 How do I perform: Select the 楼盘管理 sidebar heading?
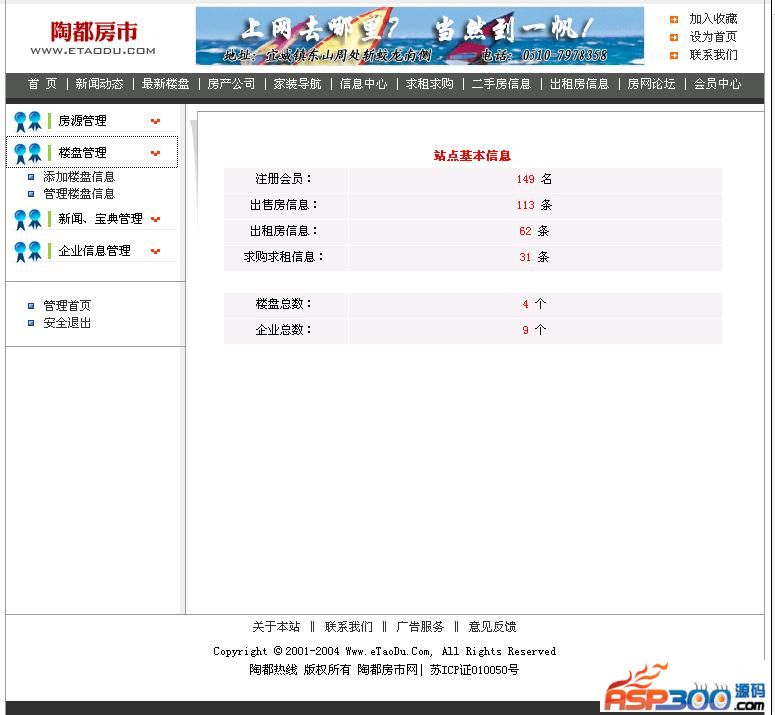coord(82,153)
